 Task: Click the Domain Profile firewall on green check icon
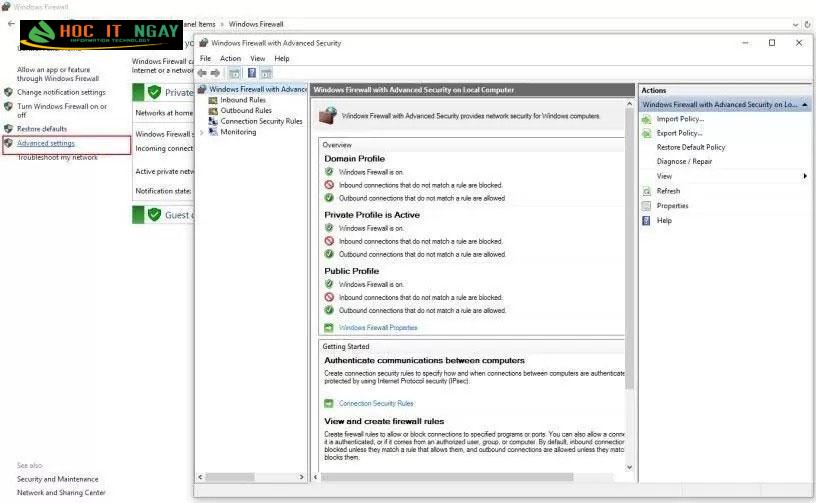tap(329, 172)
